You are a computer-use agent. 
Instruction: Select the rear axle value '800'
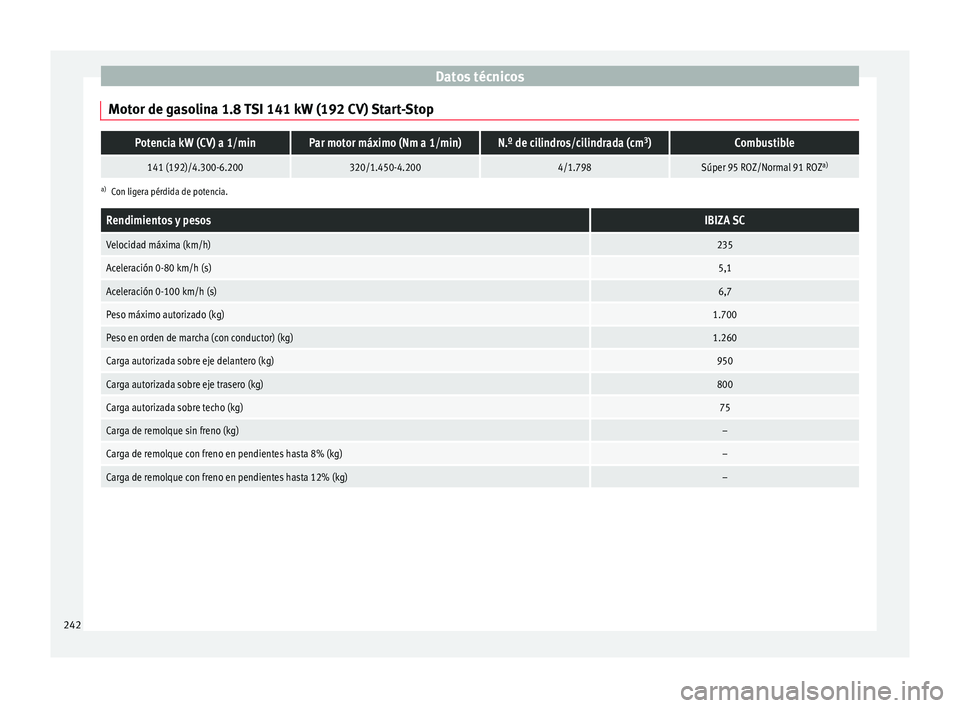click(x=724, y=385)
